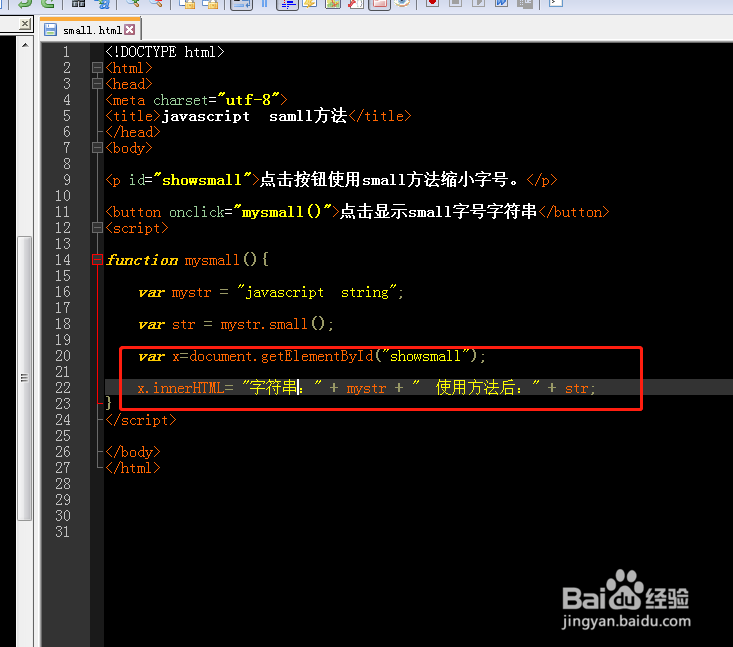Click 'document.getElementById' in line 20

pos(282,356)
